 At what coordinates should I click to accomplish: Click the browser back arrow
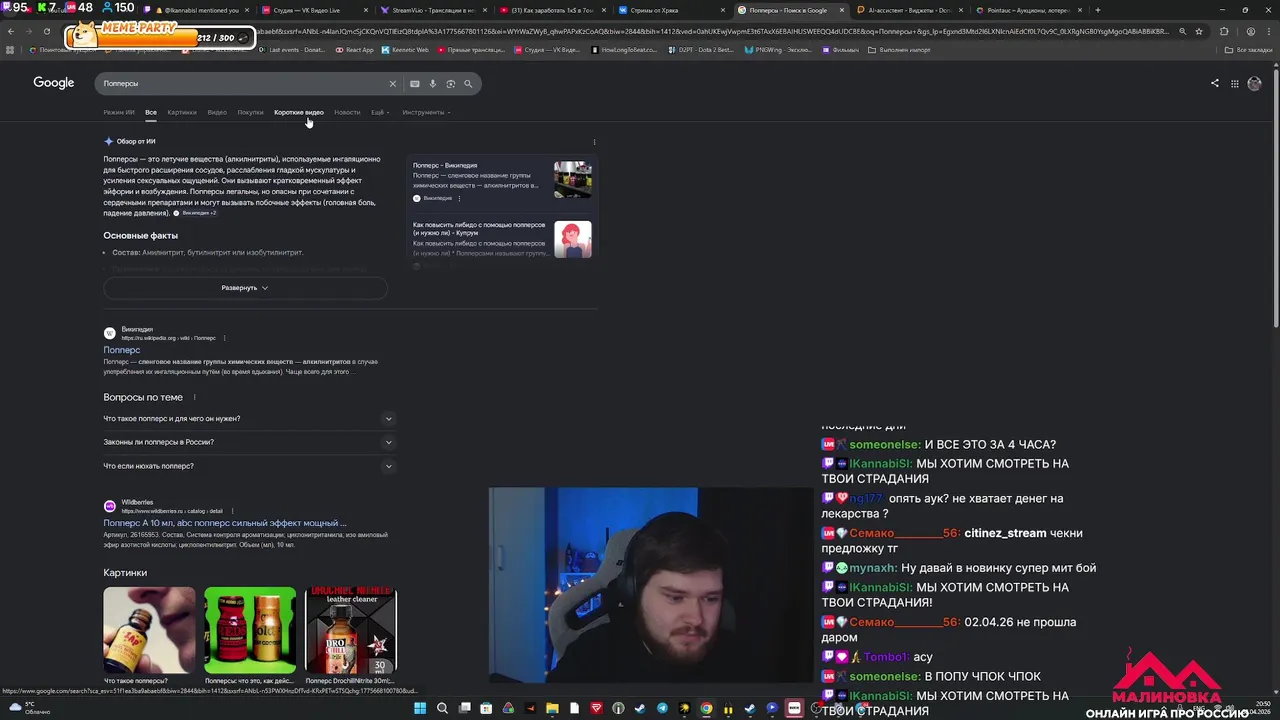pyautogui.click(x=11, y=31)
